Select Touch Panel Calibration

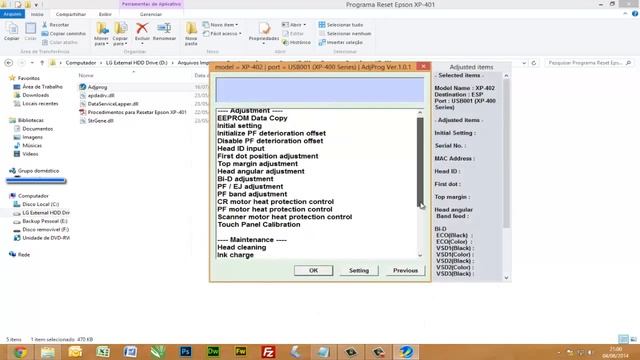pos(259,224)
